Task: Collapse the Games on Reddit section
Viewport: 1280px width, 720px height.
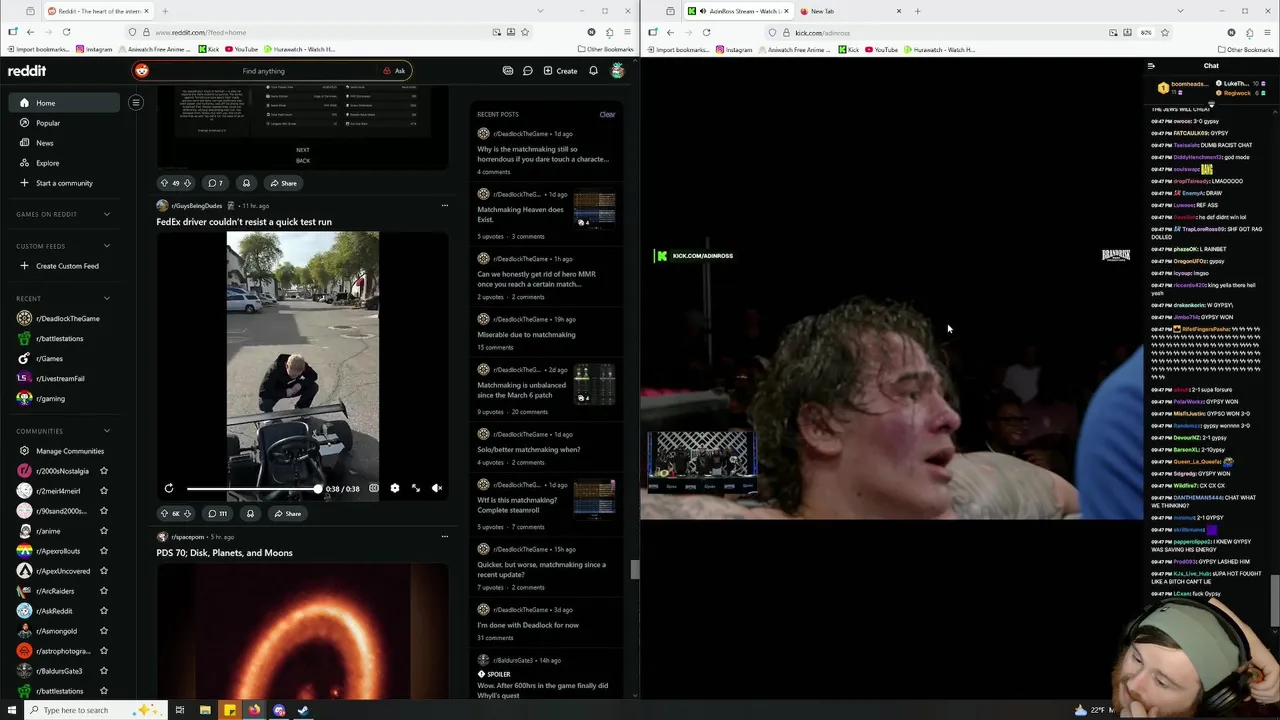Action: pos(107,214)
